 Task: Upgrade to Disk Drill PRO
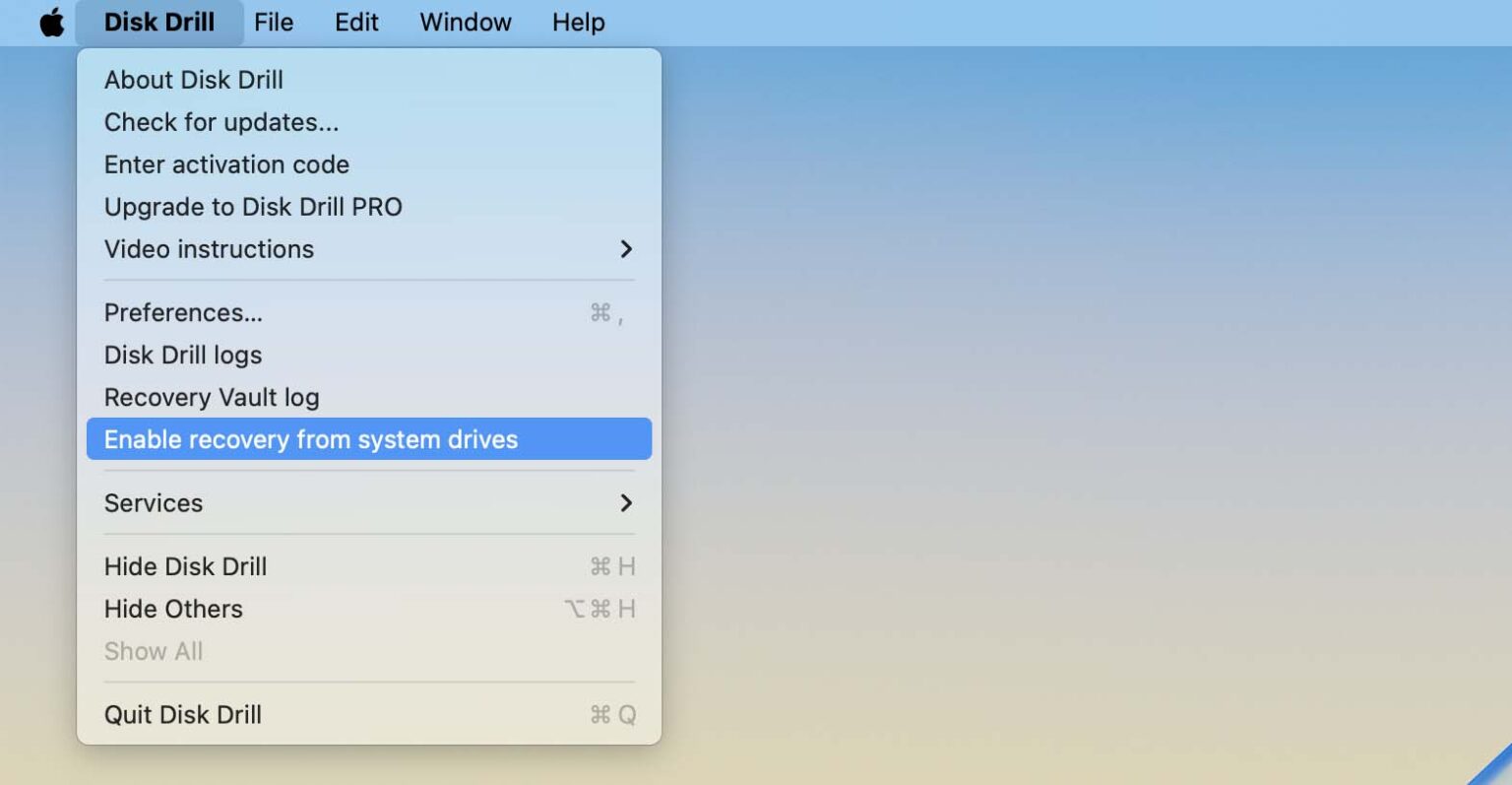point(254,207)
